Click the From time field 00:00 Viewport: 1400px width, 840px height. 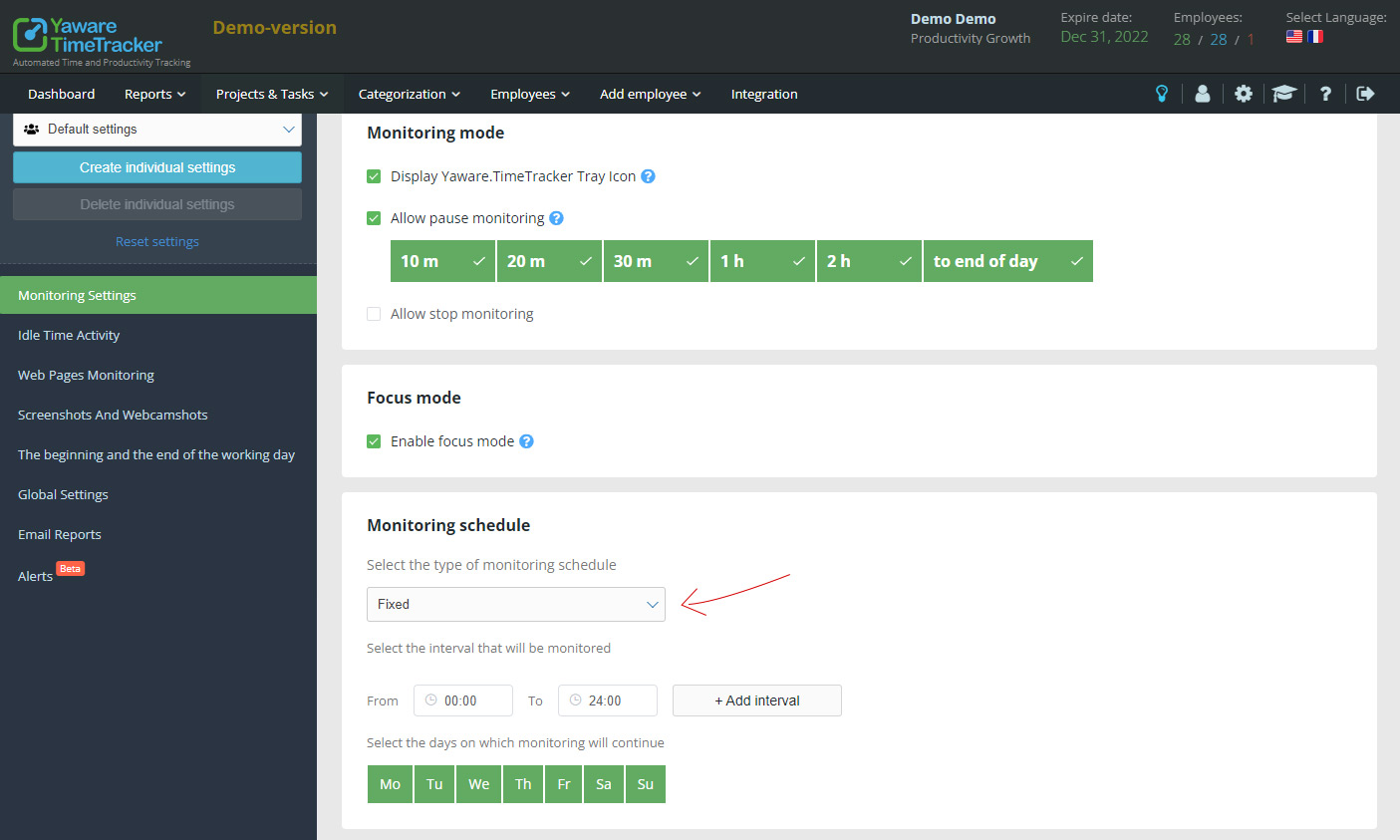click(x=463, y=700)
